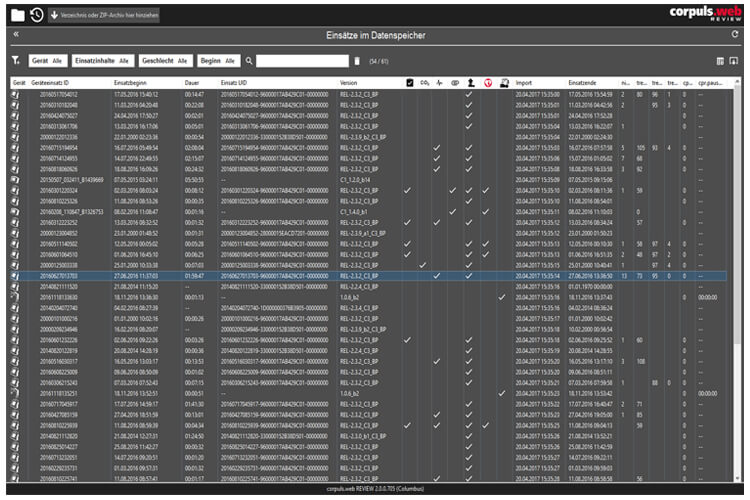Click device icon of row starting 18.11.2016 13:36:30
The image size is (750, 500).
tap(15, 297)
